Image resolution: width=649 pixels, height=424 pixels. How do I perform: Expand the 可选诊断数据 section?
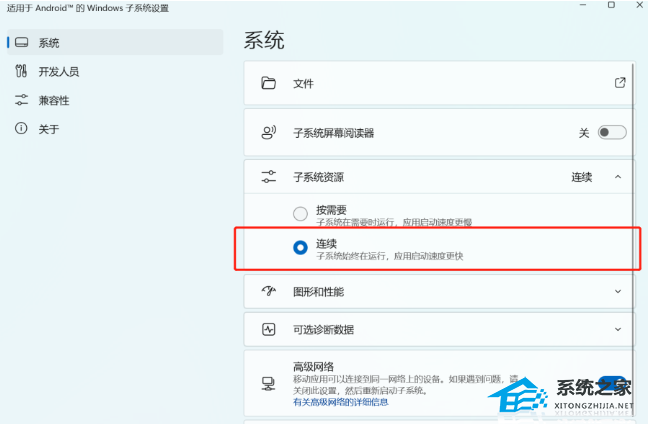(618, 329)
